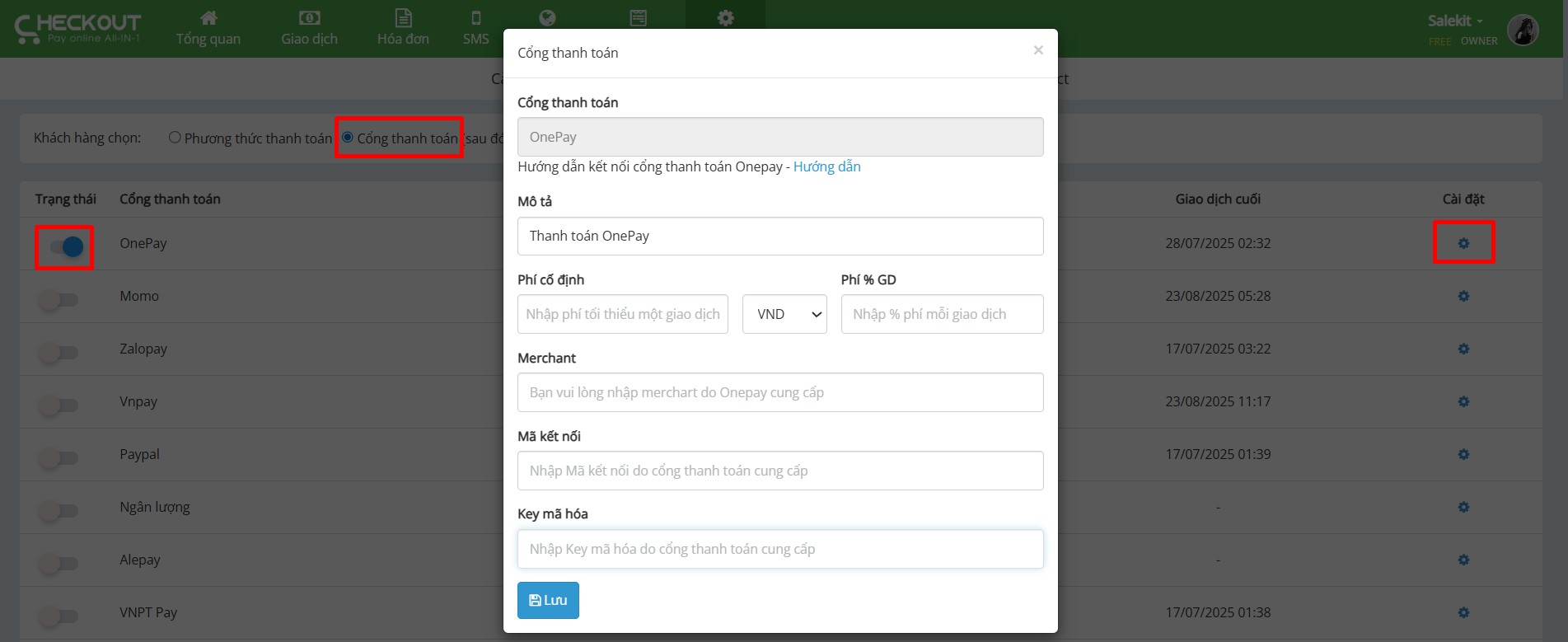Click the user avatar picture
This screenshot has height=642, width=1568.
click(1523, 30)
